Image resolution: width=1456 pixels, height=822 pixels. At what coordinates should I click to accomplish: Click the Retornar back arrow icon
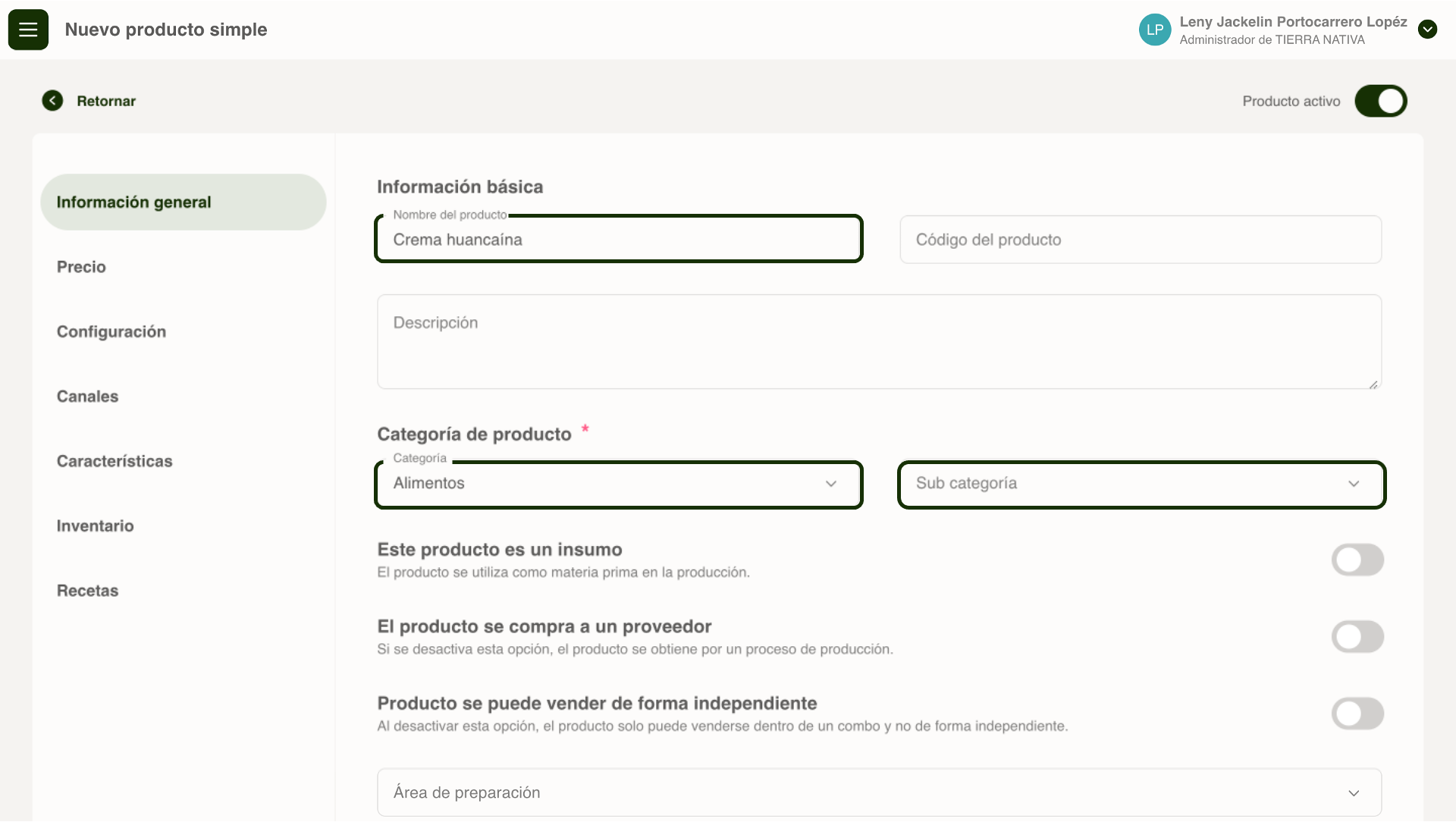click(52, 101)
